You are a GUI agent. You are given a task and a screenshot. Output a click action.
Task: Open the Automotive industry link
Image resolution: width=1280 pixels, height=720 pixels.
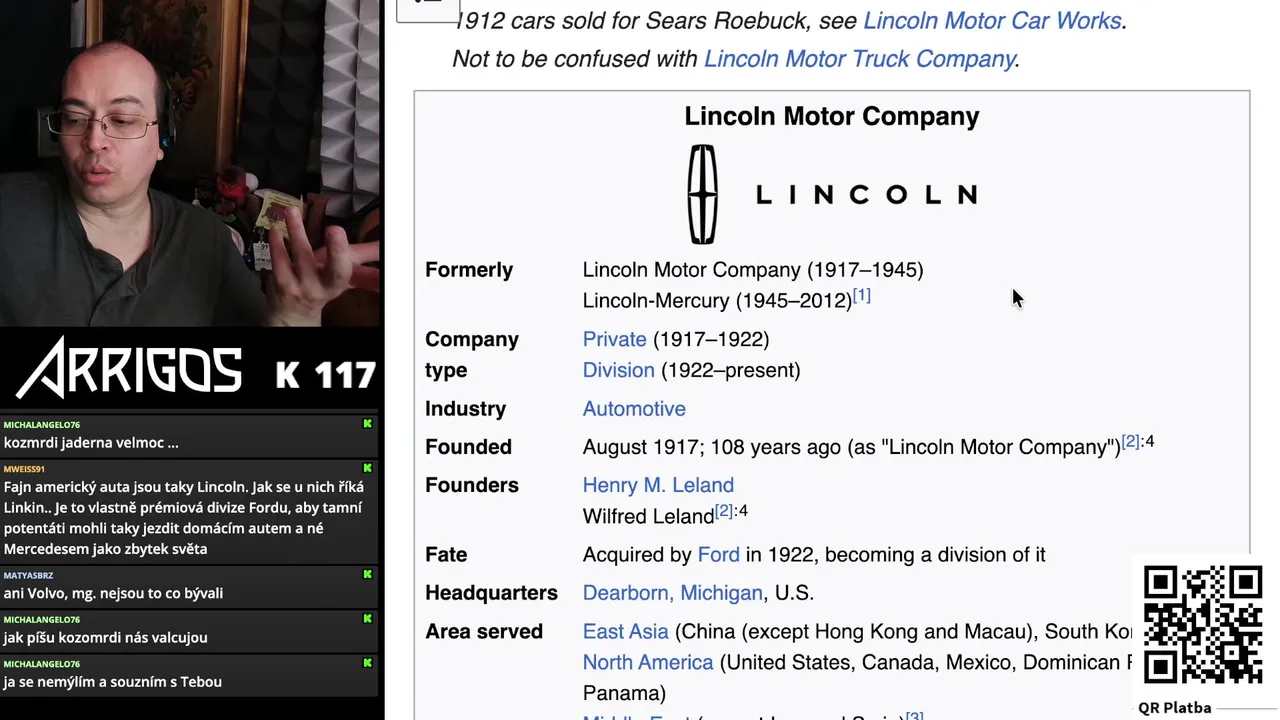tap(634, 409)
